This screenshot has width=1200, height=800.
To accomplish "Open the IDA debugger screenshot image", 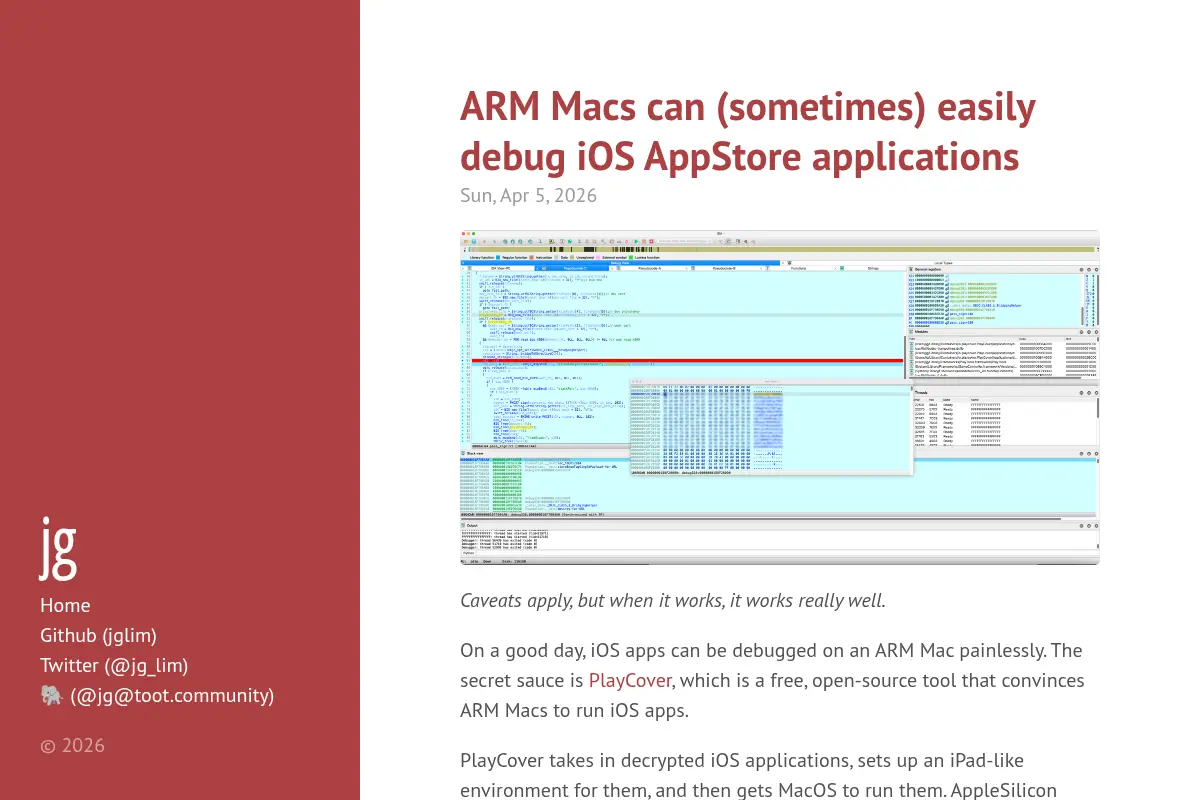I will coord(779,397).
